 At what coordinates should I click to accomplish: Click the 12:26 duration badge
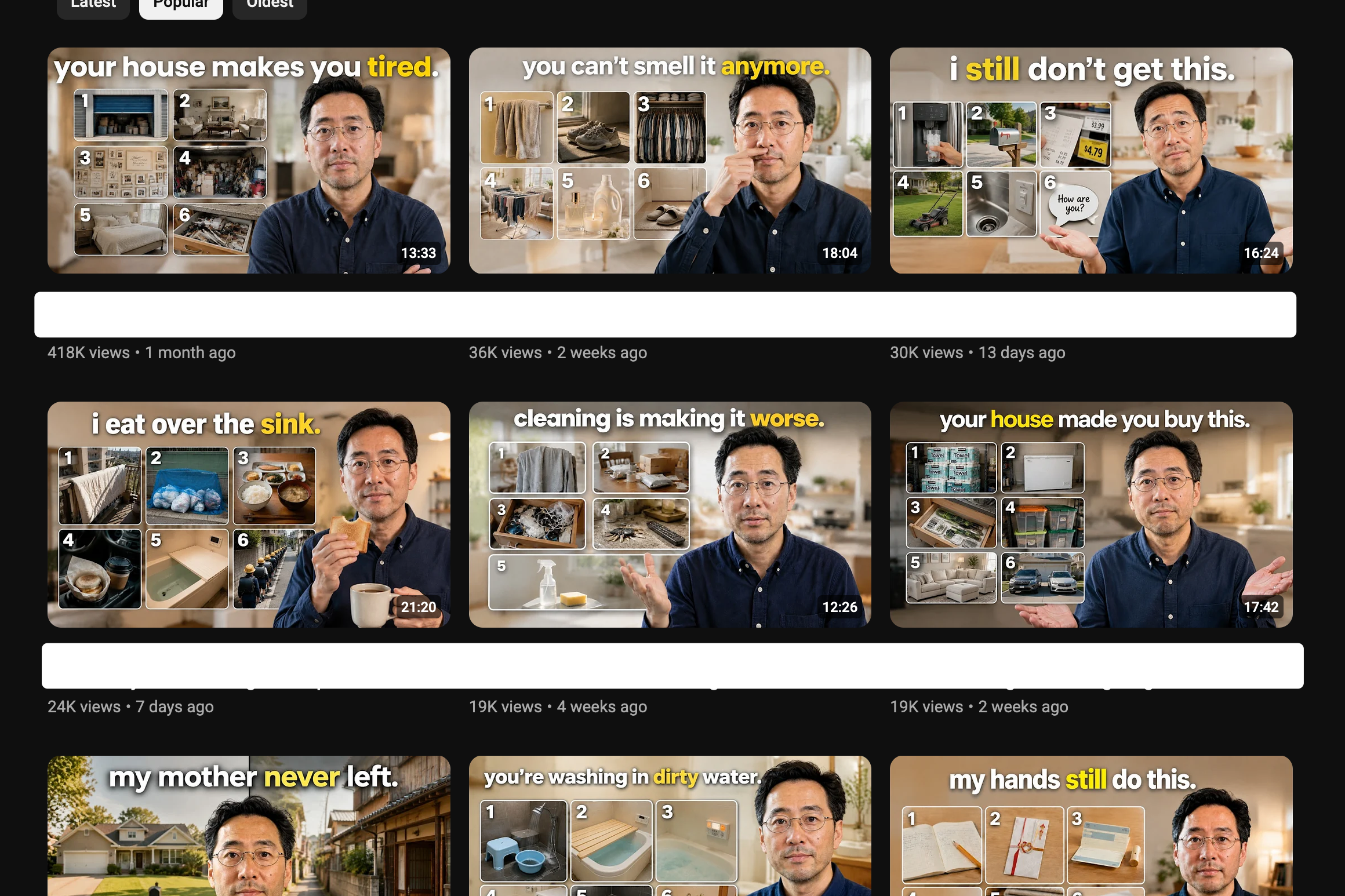[839, 607]
